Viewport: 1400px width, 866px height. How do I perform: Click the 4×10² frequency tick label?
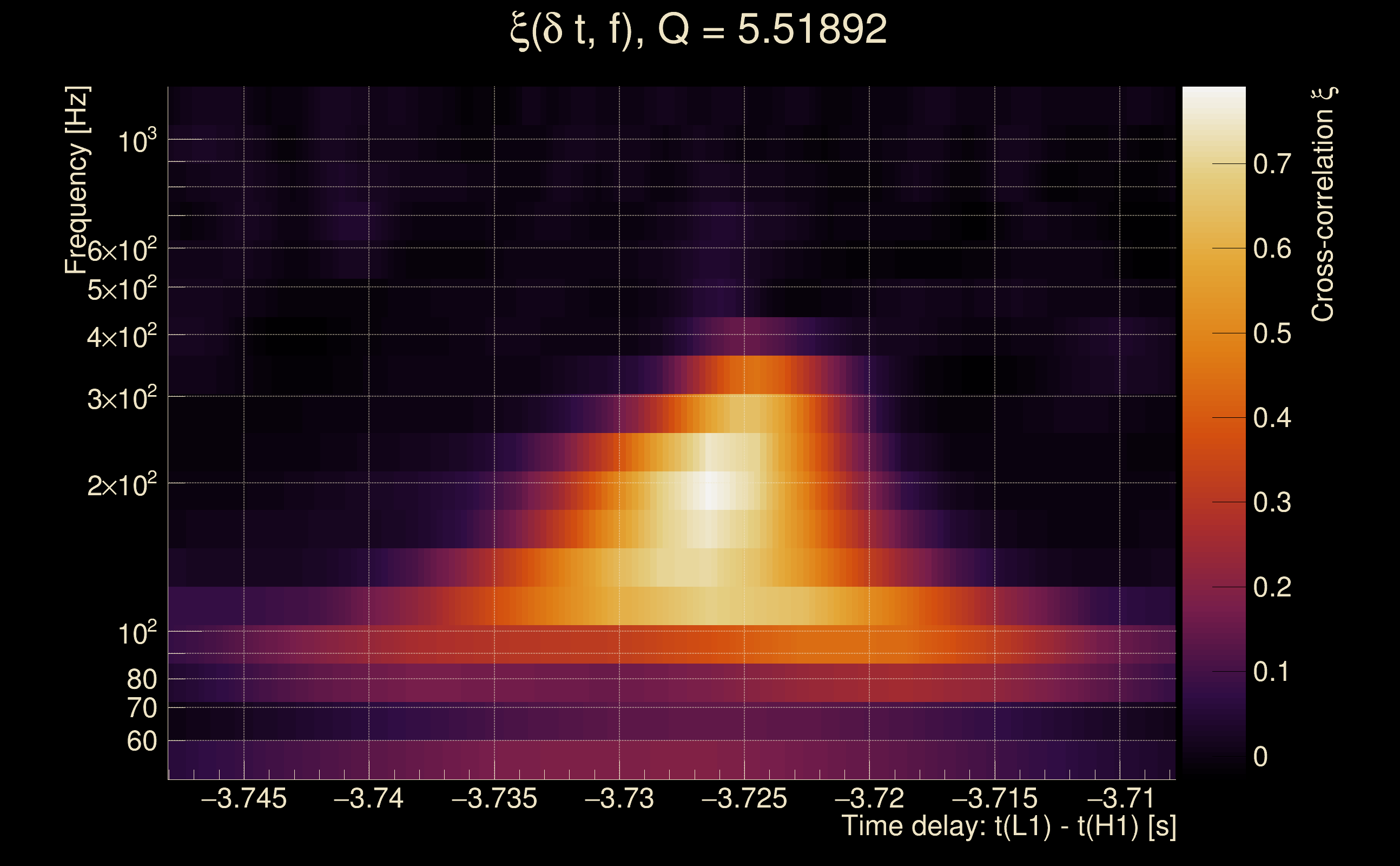tap(122, 337)
